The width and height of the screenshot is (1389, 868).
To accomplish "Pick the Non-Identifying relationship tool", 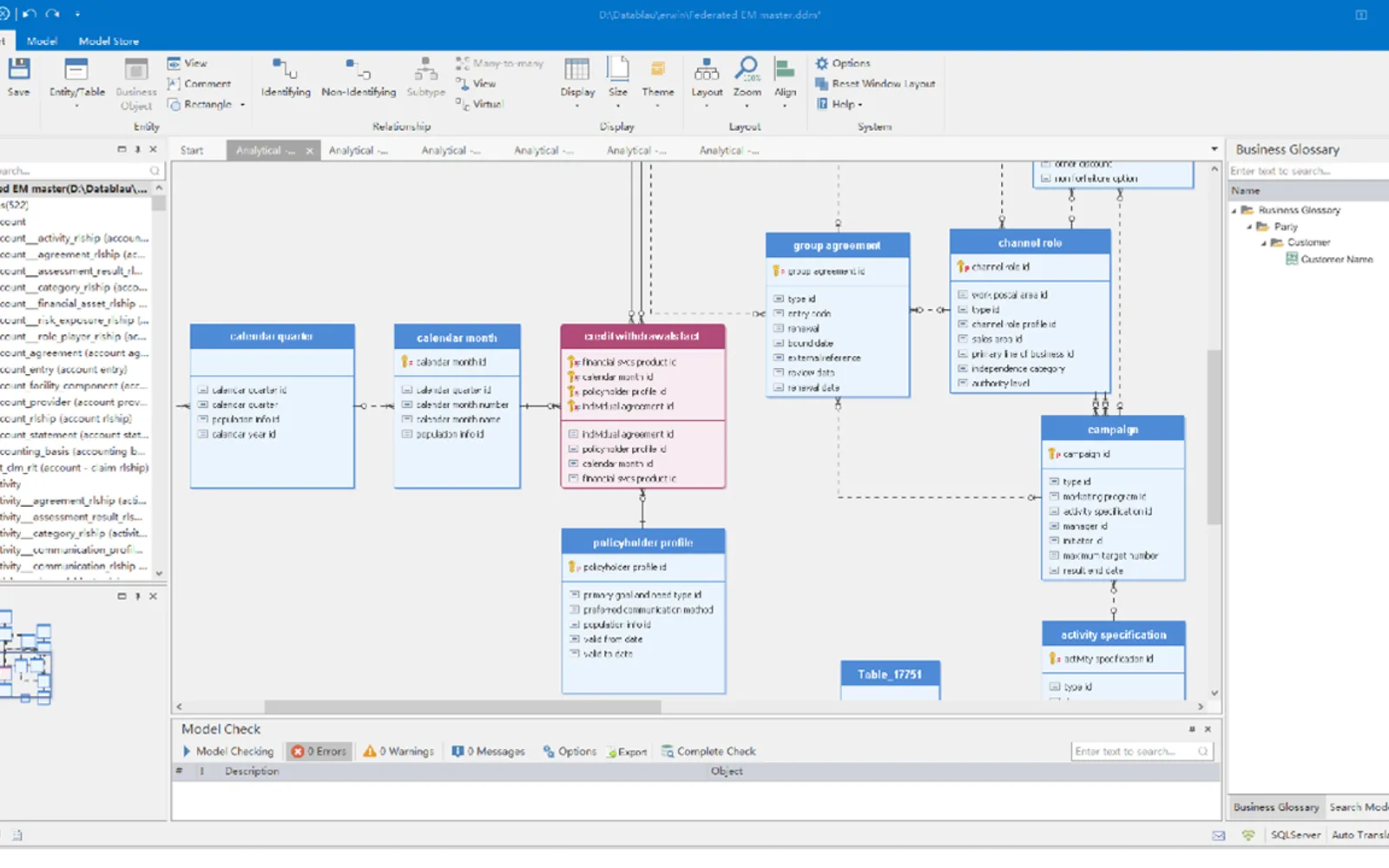I will click(359, 78).
